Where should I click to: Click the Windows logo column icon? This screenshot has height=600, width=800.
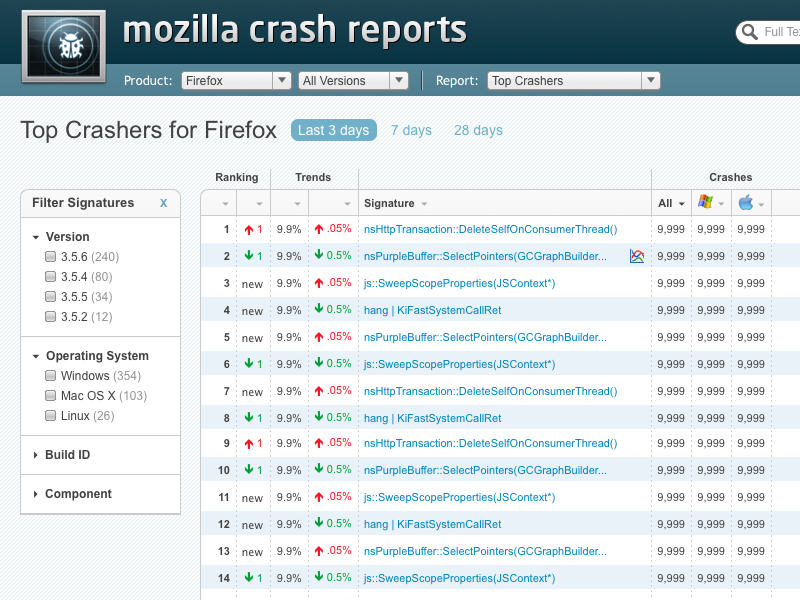[706, 202]
